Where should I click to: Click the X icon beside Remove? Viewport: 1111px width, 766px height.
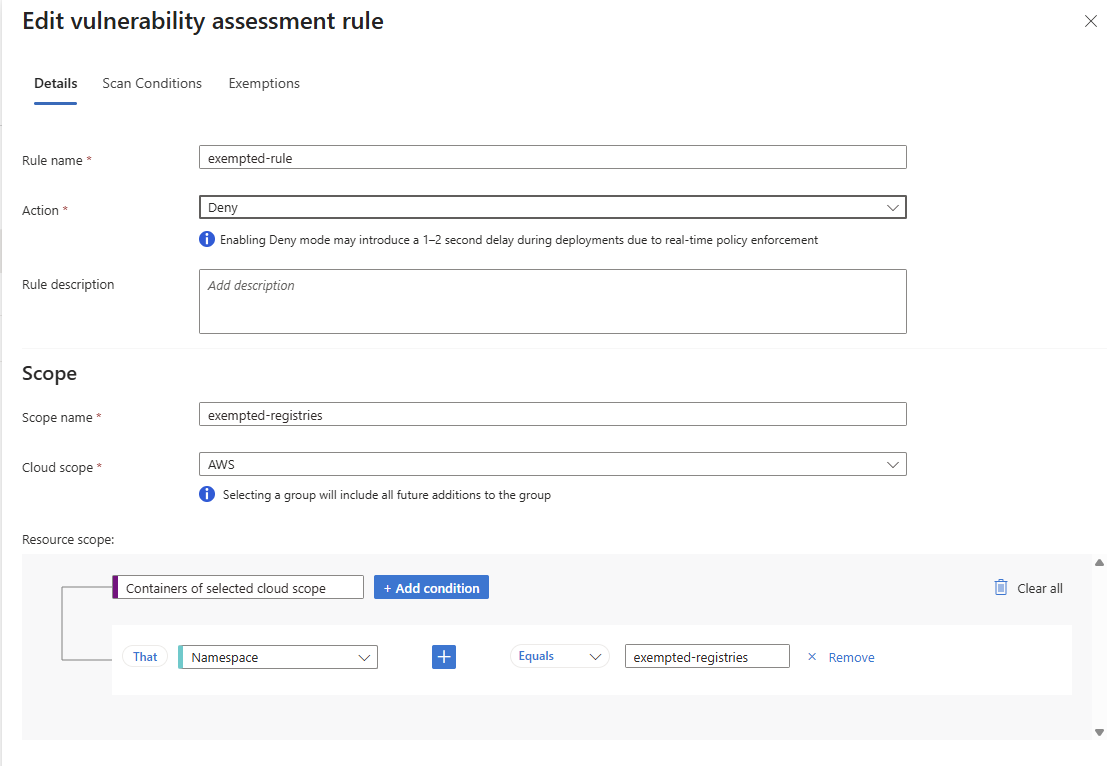tap(812, 657)
